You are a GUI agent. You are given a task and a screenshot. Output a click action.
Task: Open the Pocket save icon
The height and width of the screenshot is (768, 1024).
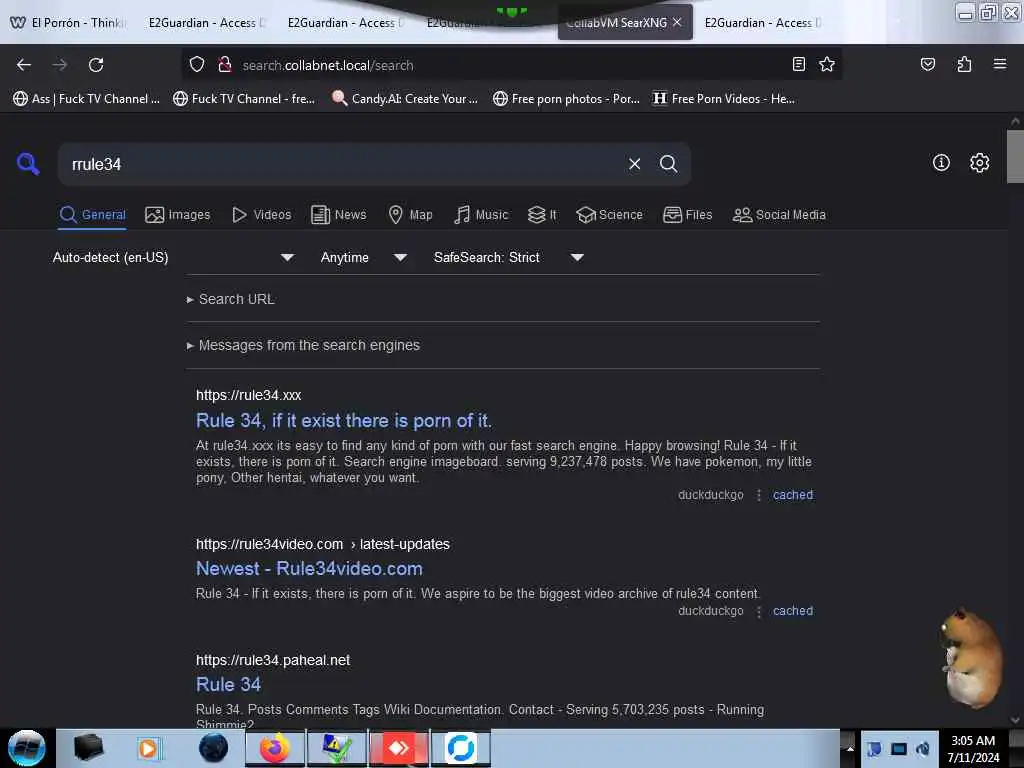(x=927, y=64)
